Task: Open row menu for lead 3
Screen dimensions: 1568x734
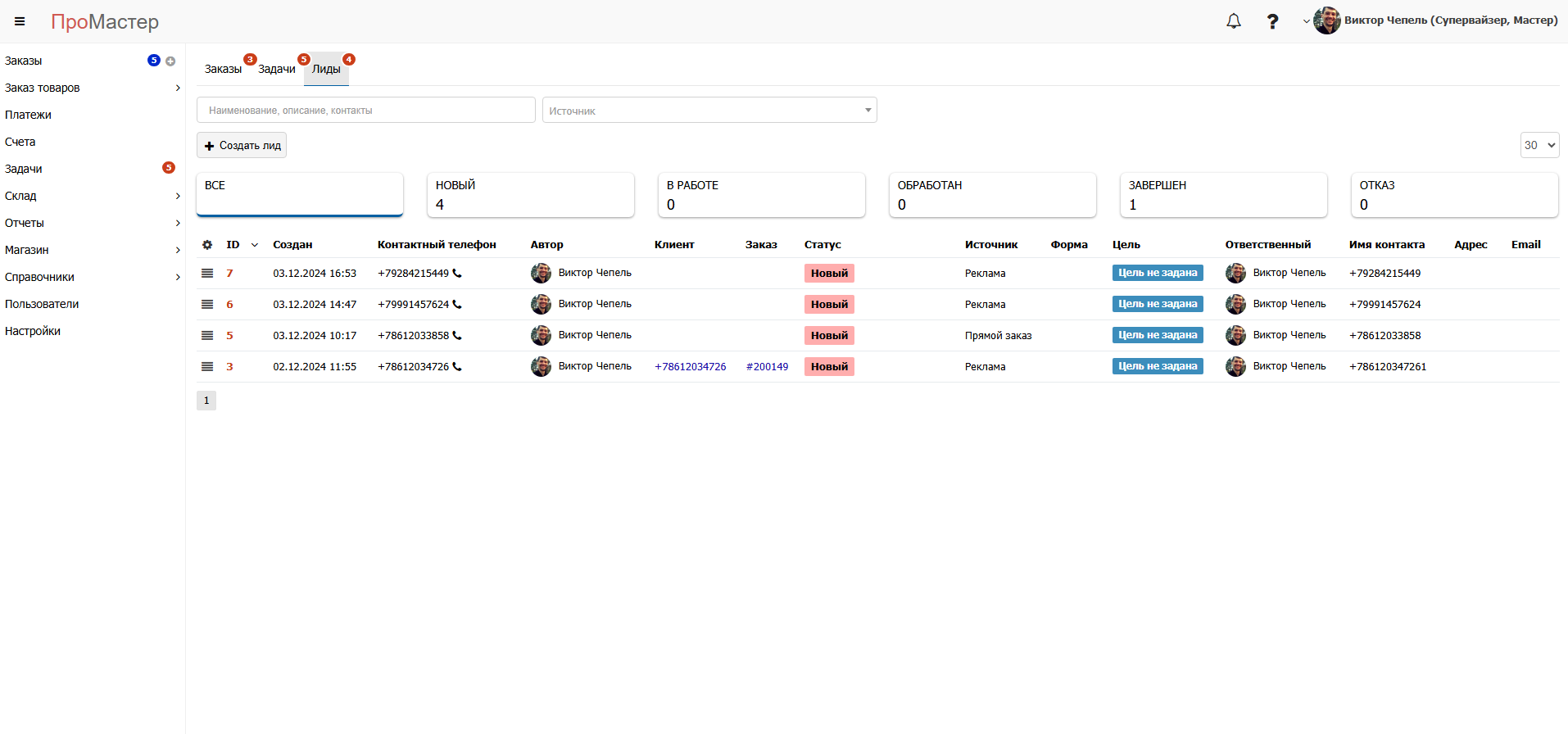Action: 207,367
